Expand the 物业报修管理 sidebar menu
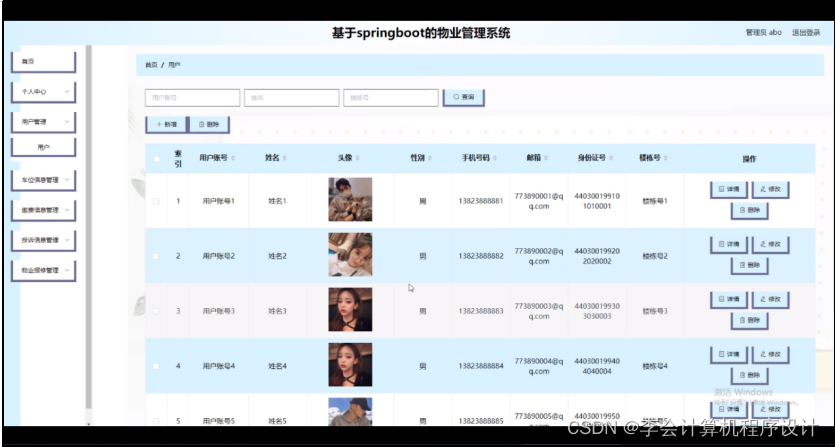The image size is (835, 447). tap(43, 271)
